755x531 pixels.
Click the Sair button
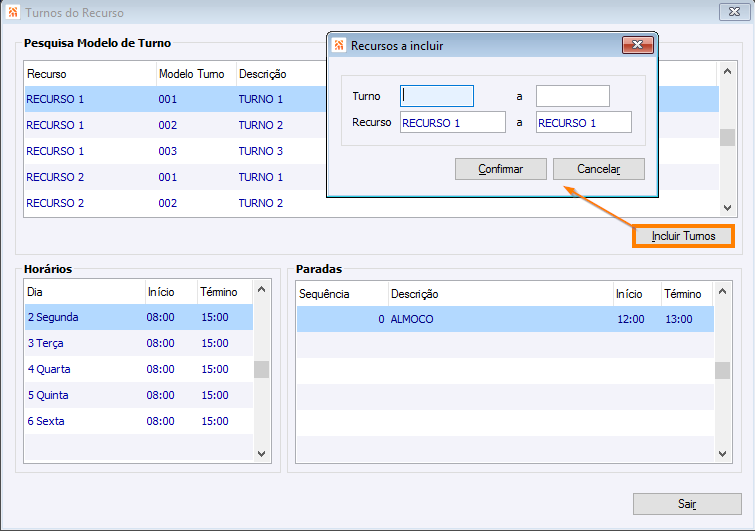tap(687, 504)
